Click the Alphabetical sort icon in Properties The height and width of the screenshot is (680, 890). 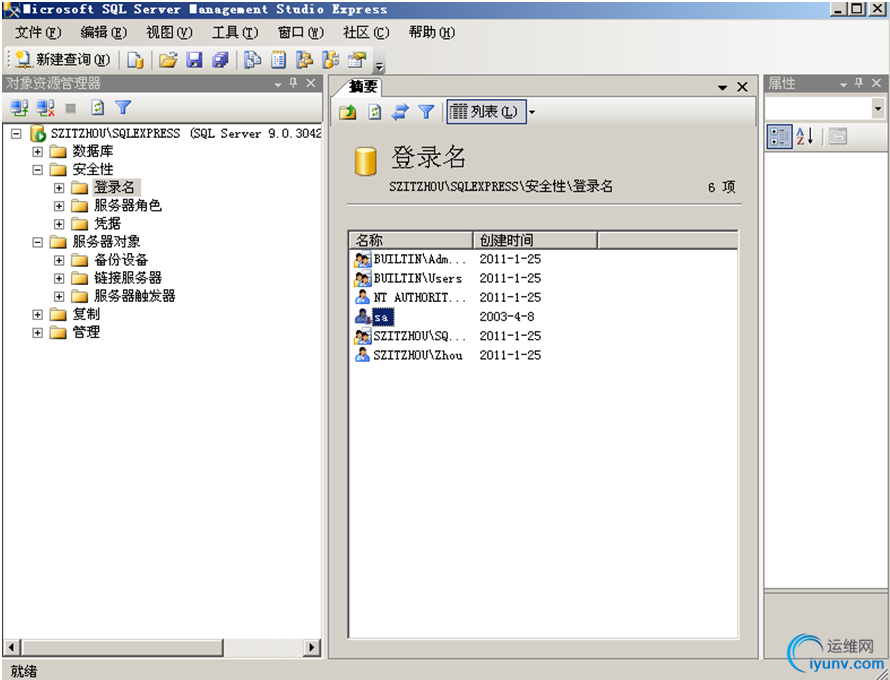(805, 137)
